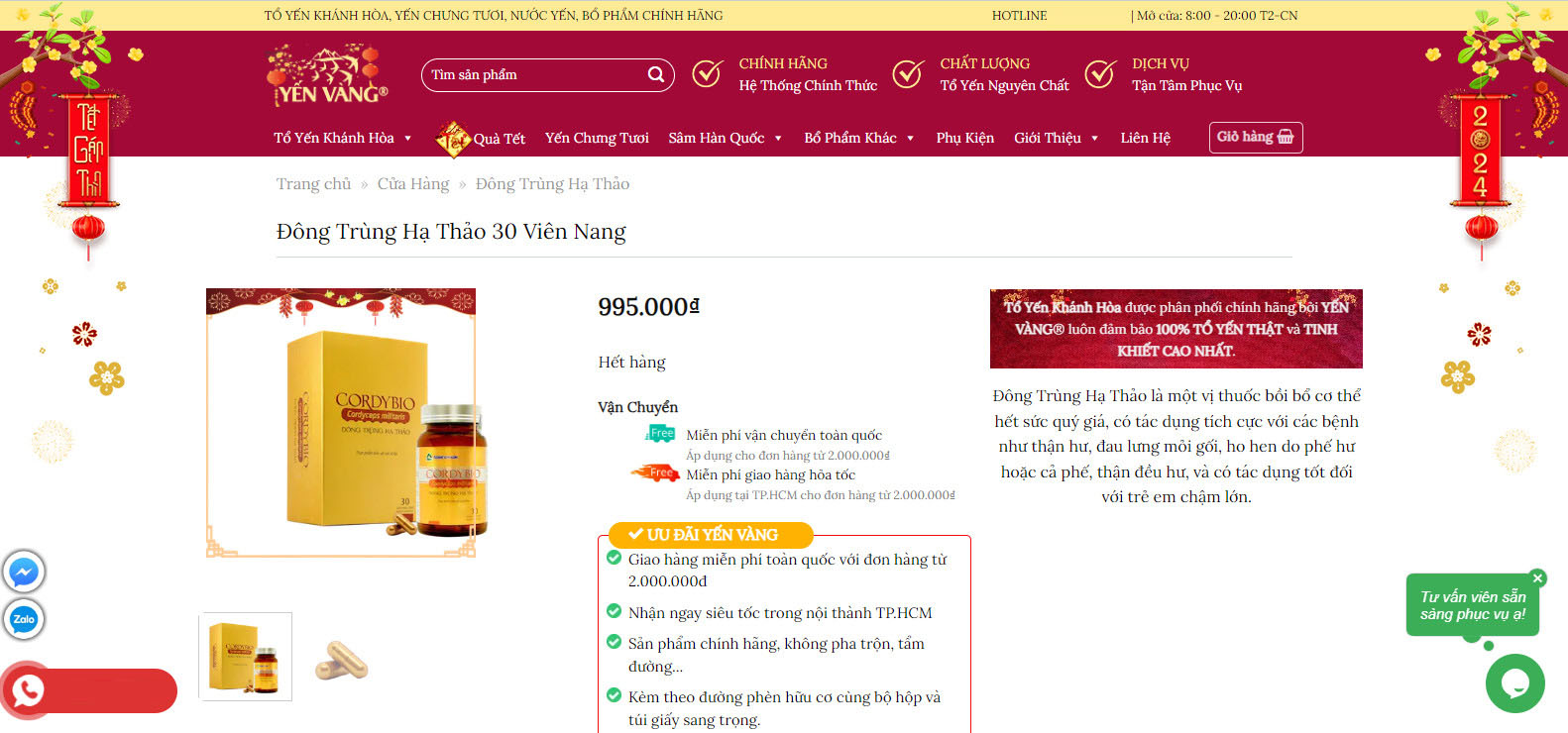Click the Hết hàng status text

631,363
